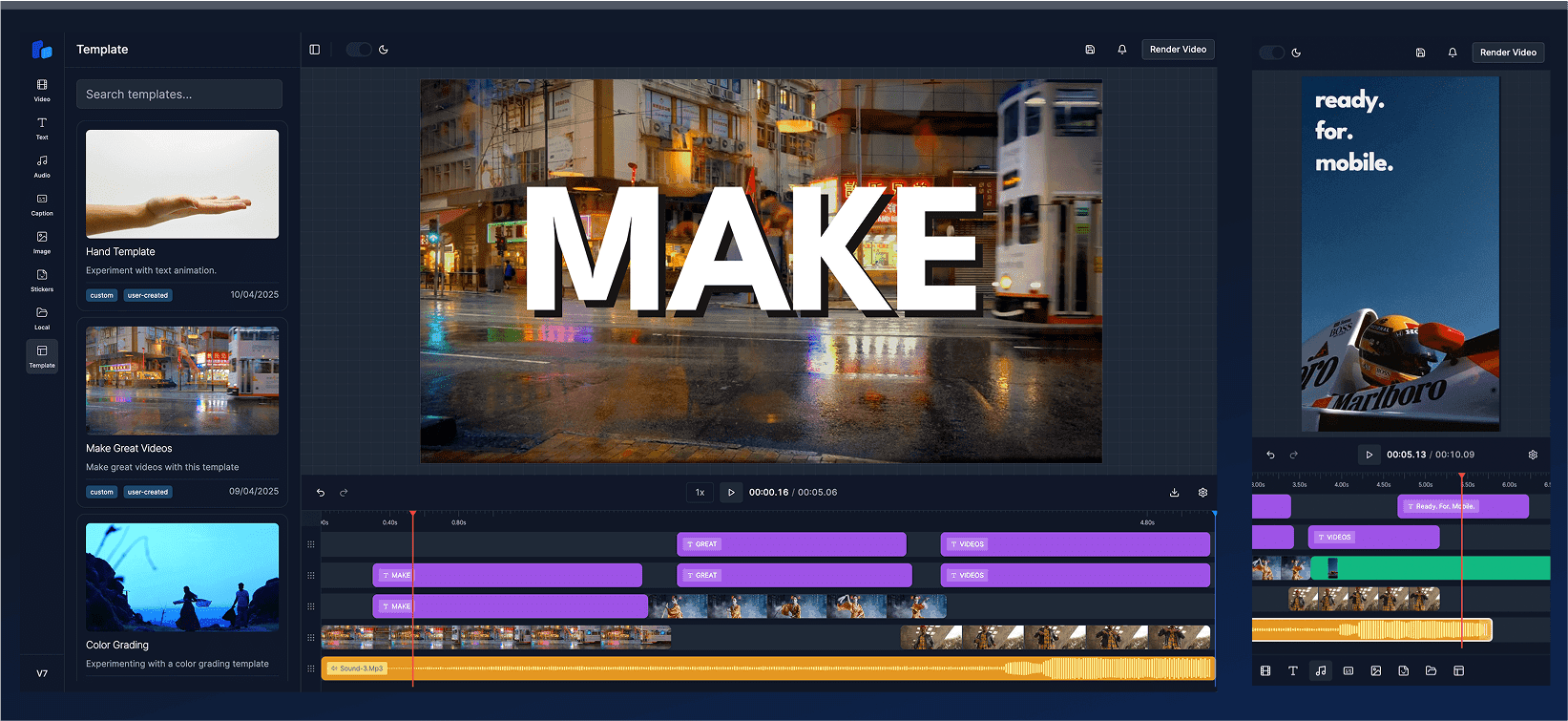This screenshot has width=1568, height=721.
Task: Select the green clip in the mobile timeline
Action: tap(1431, 568)
